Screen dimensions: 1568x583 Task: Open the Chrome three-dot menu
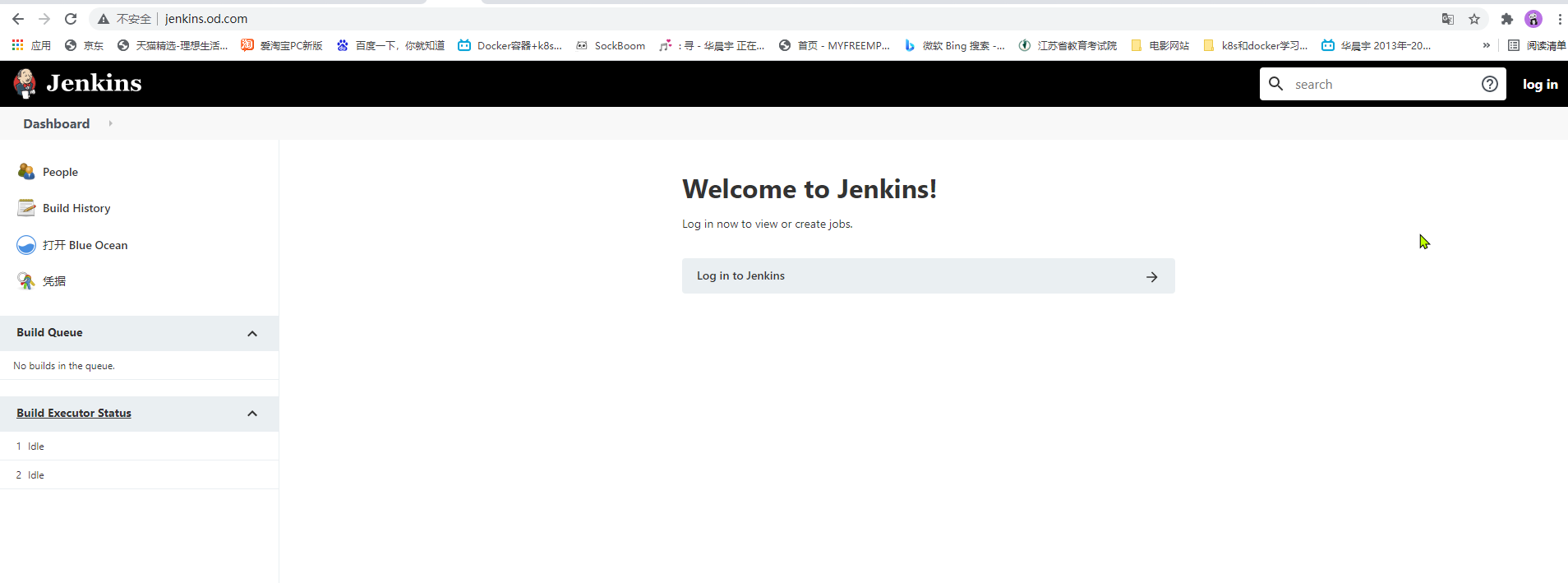coord(1560,19)
